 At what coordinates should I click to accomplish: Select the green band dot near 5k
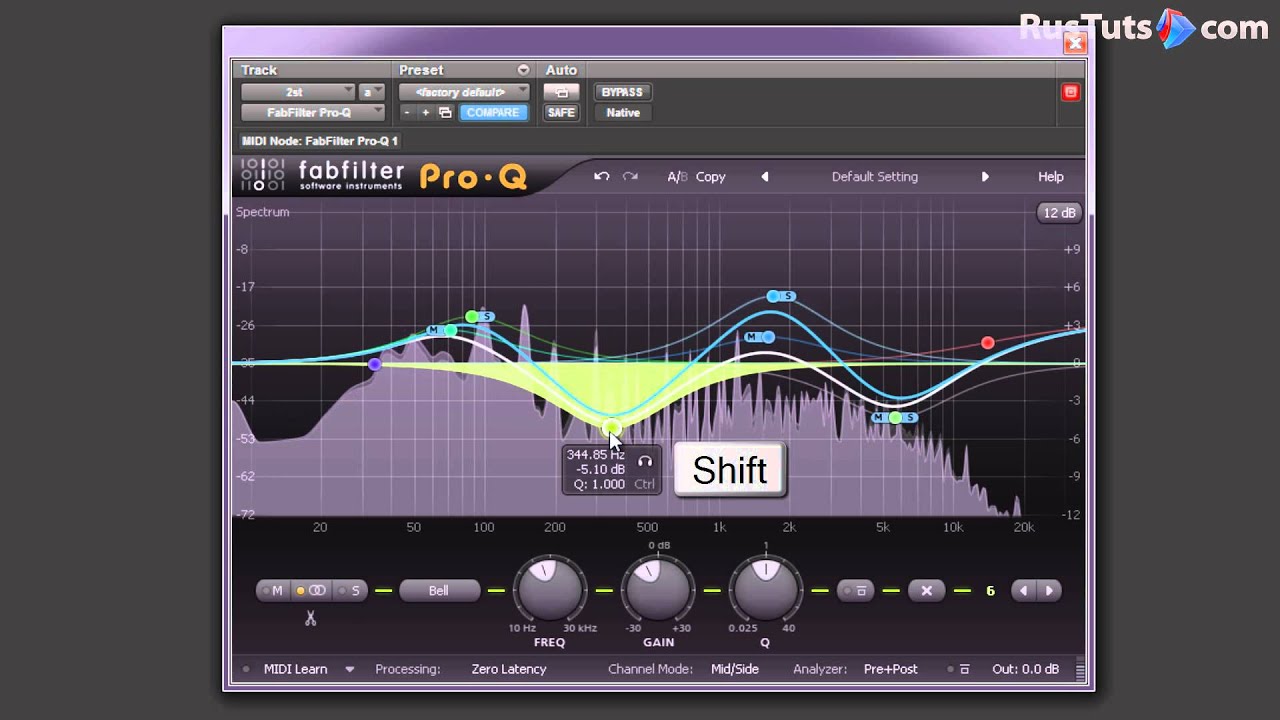[896, 417]
